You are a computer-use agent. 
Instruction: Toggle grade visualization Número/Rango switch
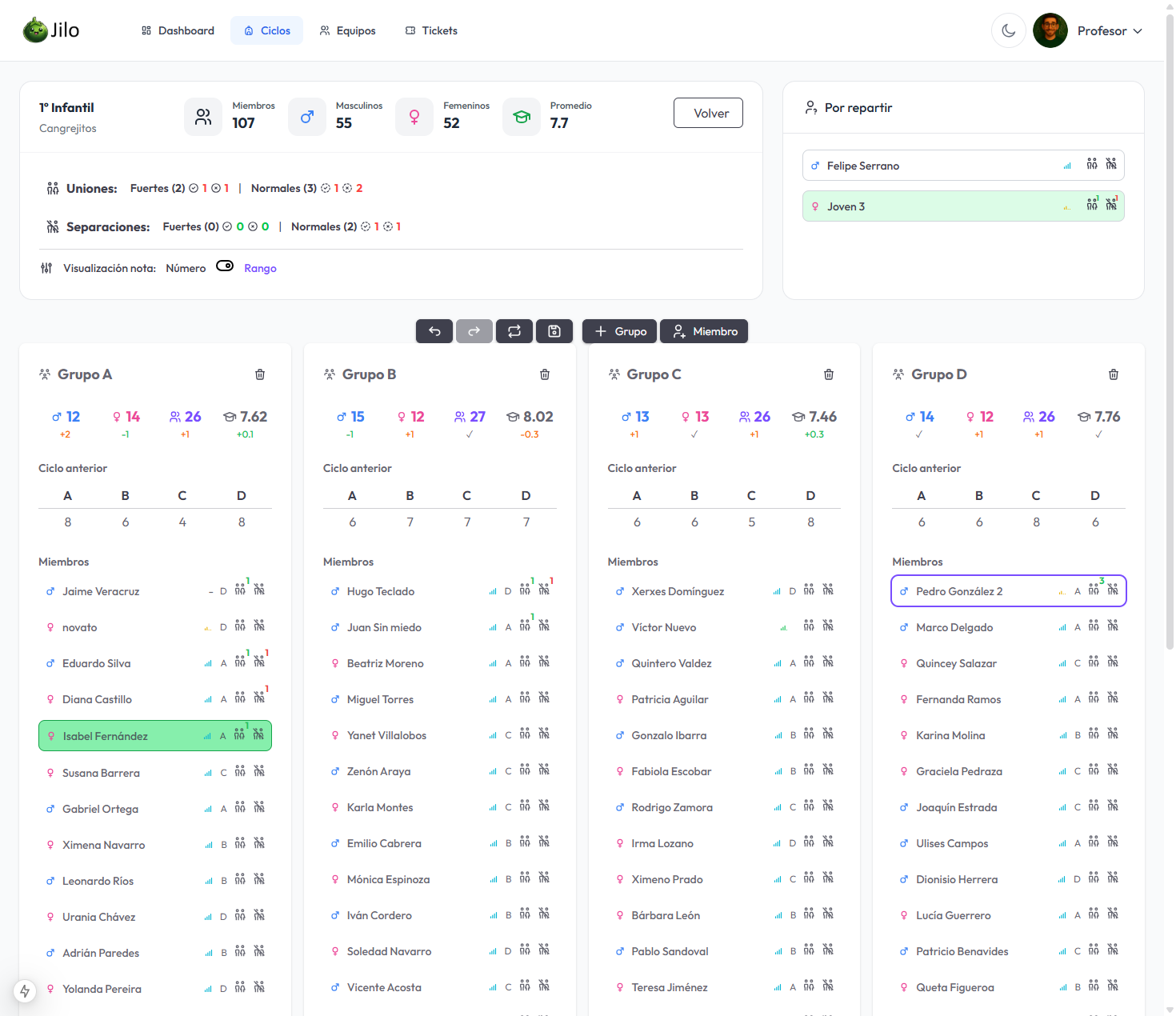pos(225,267)
